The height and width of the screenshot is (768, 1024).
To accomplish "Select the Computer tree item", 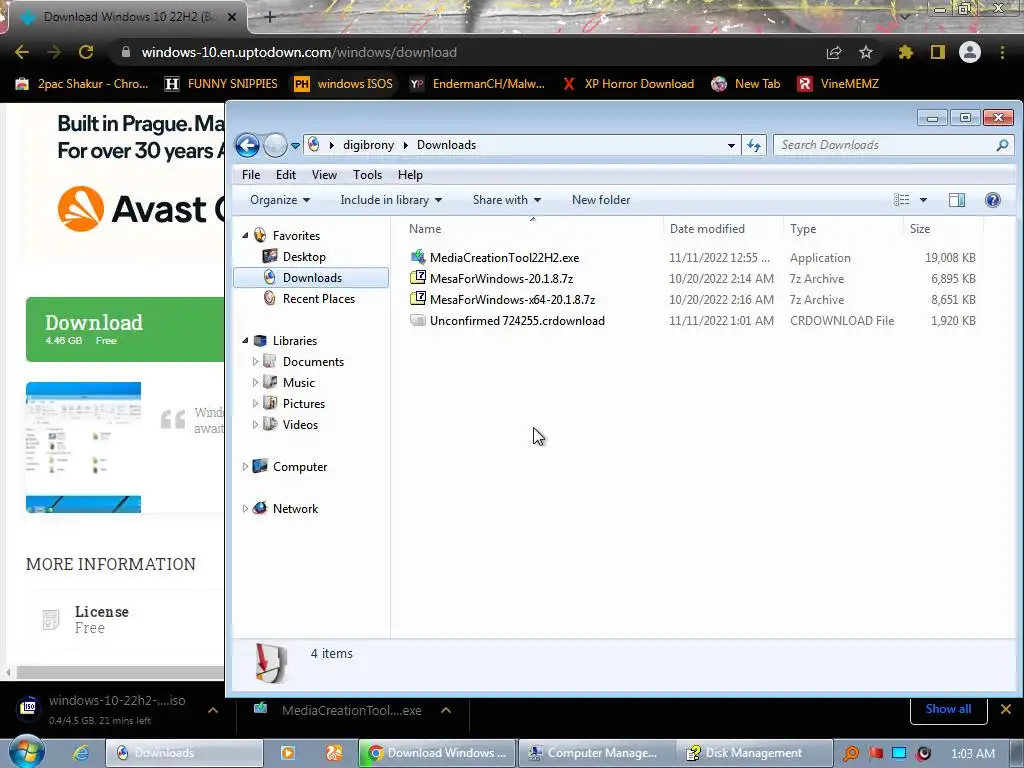I will [299, 466].
